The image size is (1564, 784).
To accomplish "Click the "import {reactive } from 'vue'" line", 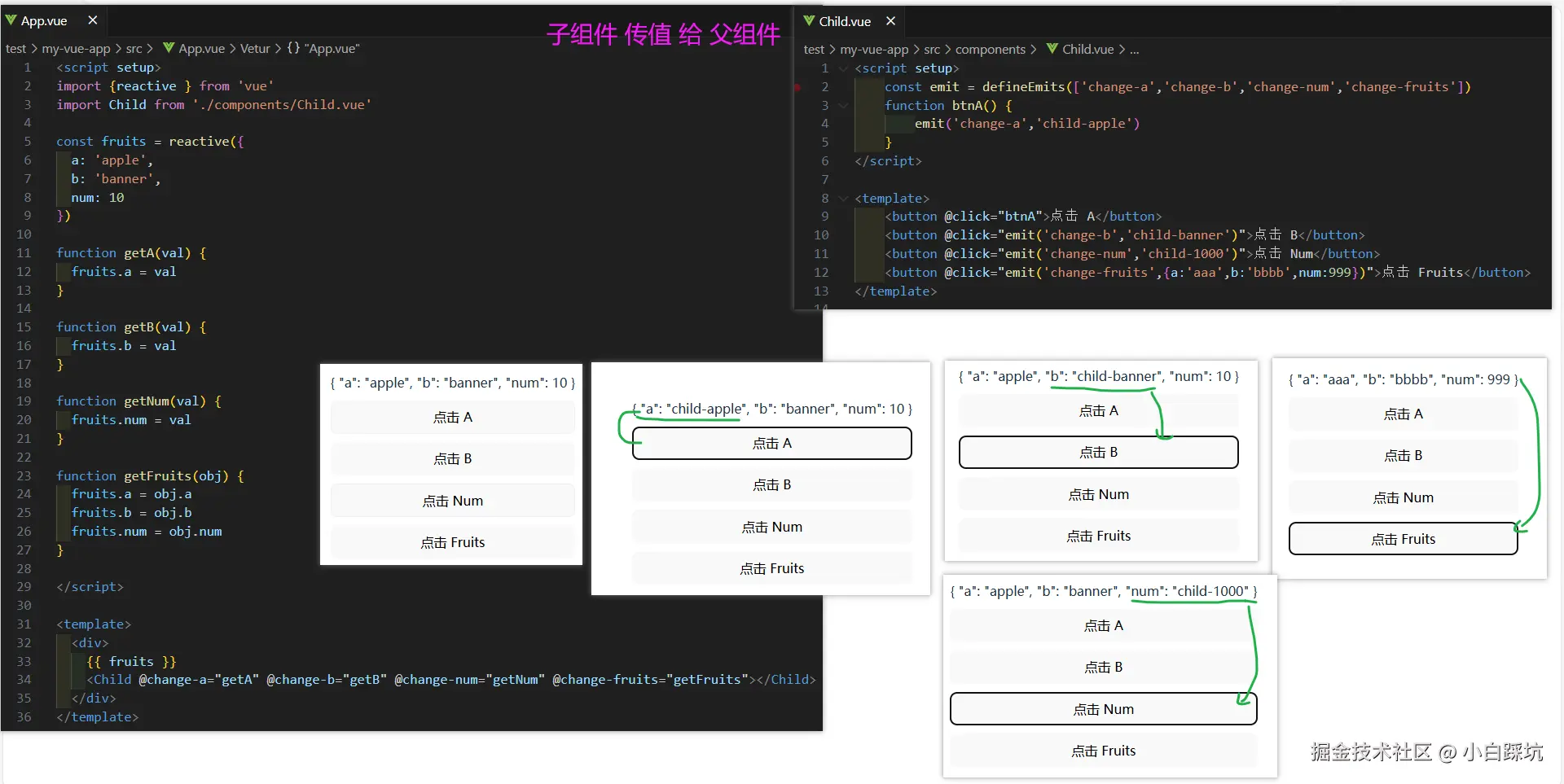I will (x=165, y=86).
